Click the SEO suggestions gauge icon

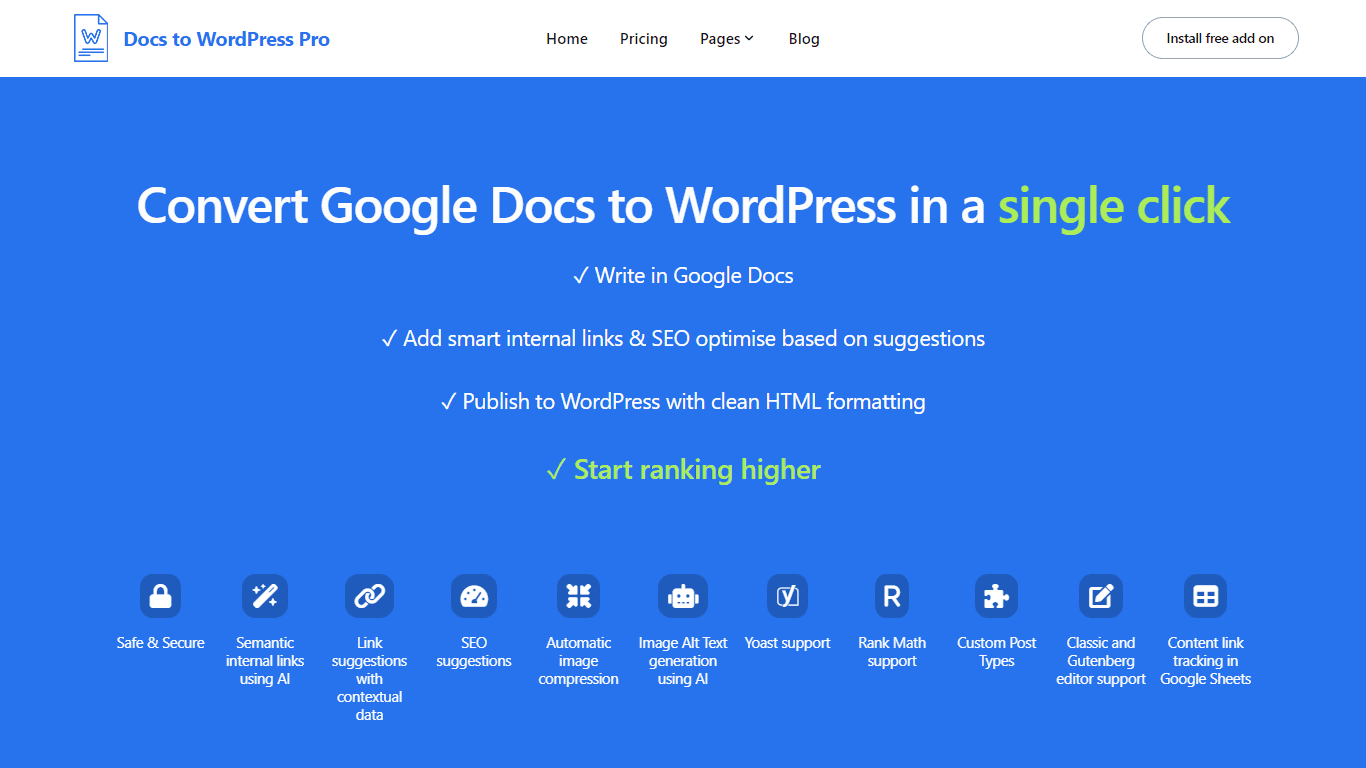tap(474, 596)
